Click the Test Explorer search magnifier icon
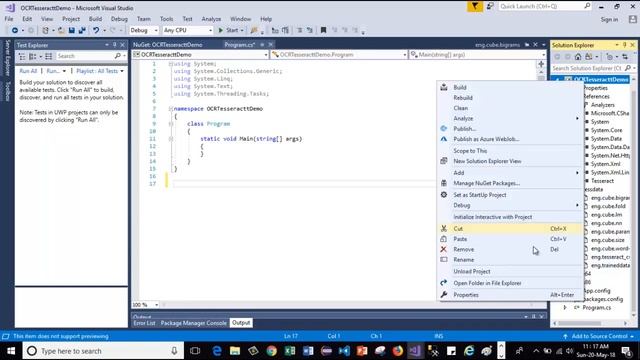The width and height of the screenshot is (640, 360). tap(118, 56)
